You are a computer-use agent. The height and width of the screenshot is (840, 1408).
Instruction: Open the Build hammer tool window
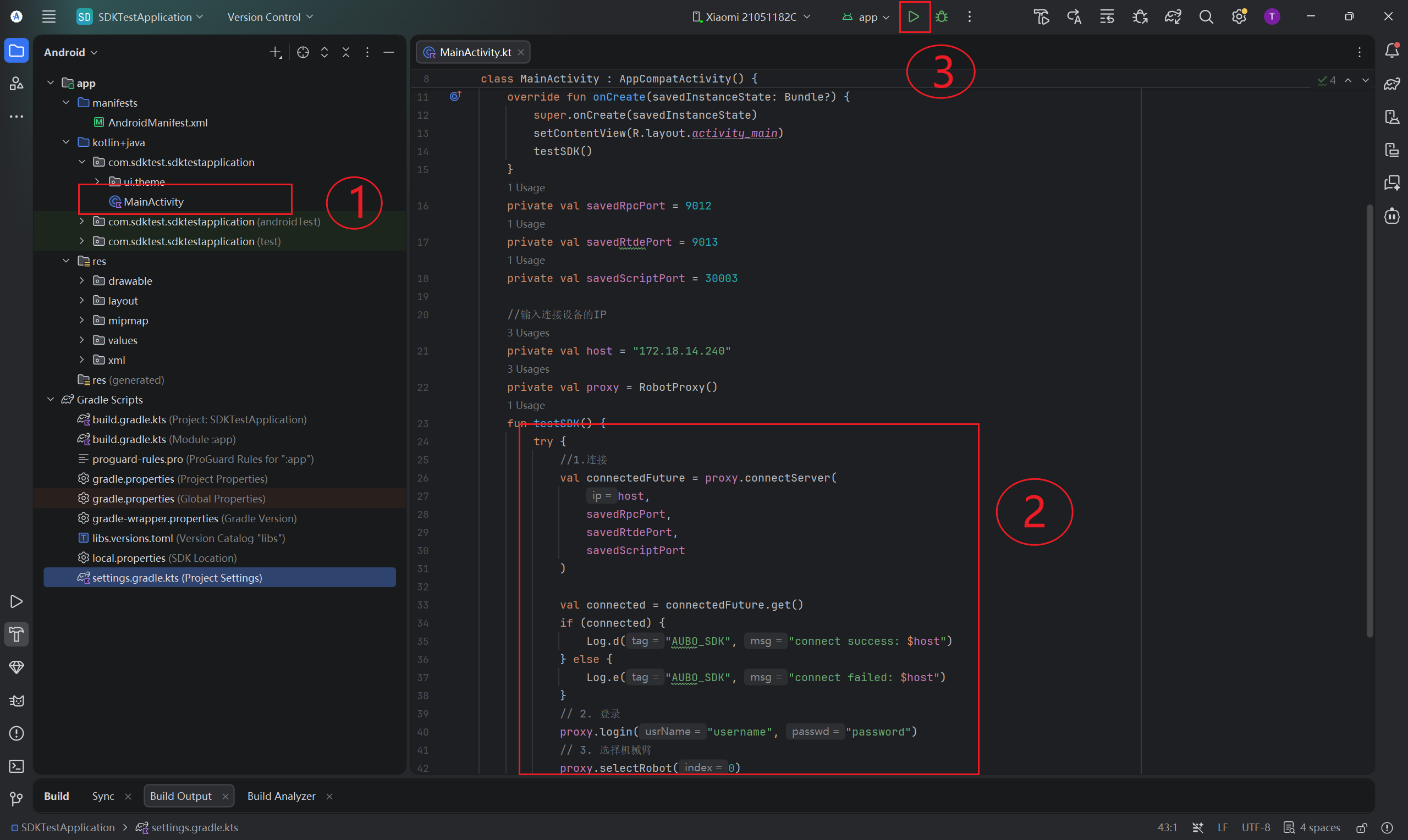pos(16,634)
